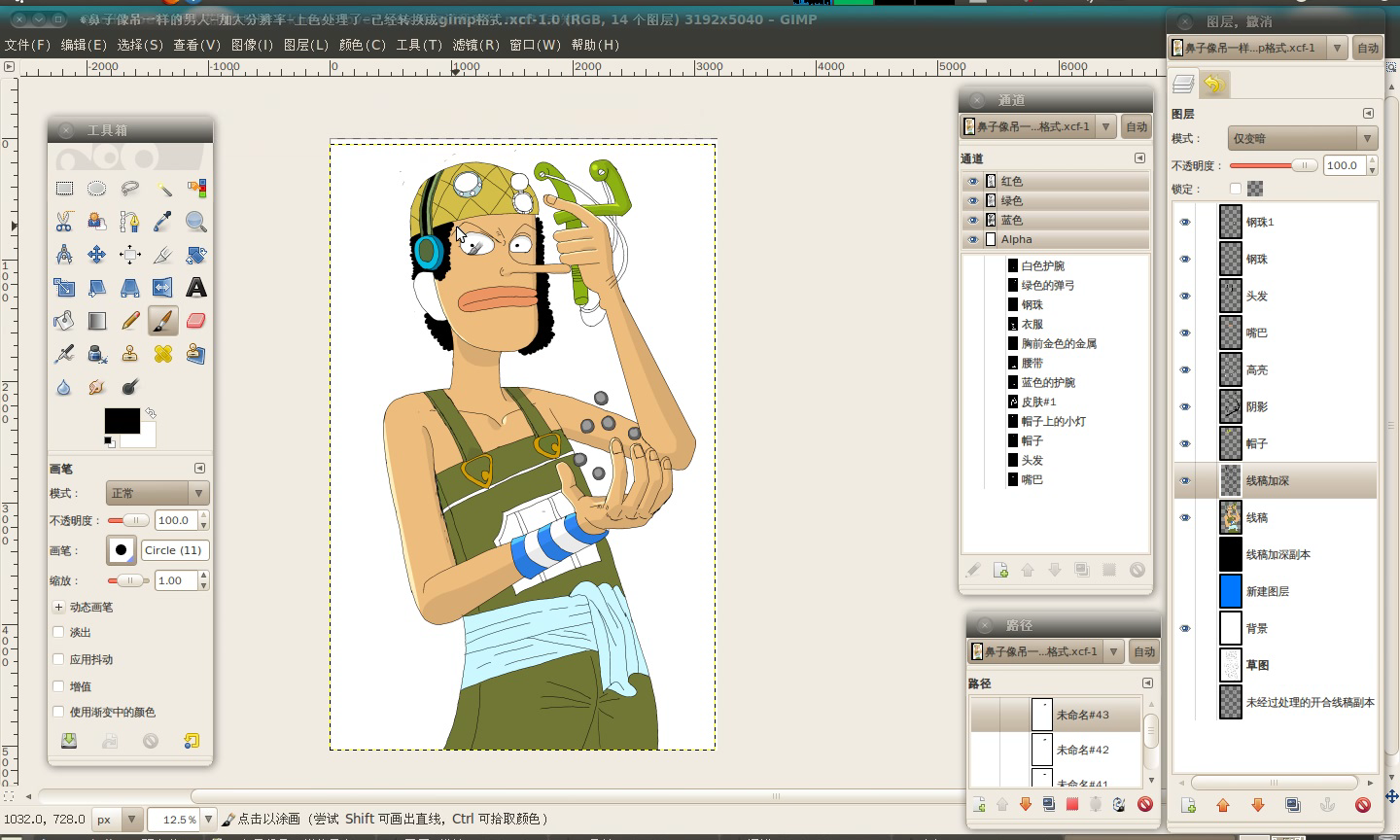Toggle visibility of the 头发 layer
1400x840 pixels.
(1185, 297)
